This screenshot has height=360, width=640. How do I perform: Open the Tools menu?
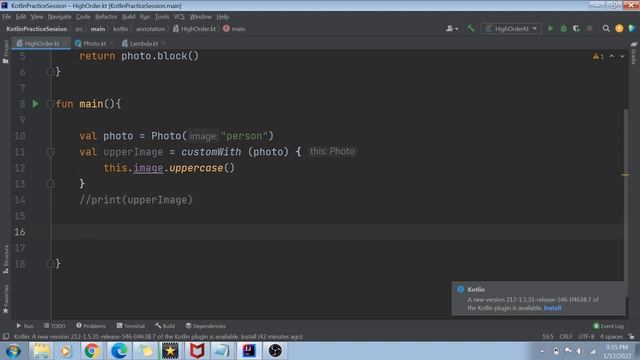[162, 17]
